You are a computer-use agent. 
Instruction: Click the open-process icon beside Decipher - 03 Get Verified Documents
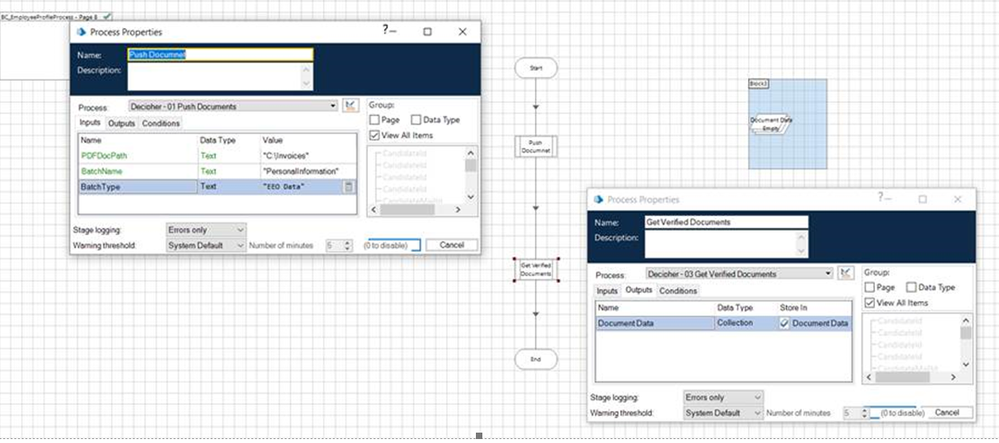[x=846, y=273]
